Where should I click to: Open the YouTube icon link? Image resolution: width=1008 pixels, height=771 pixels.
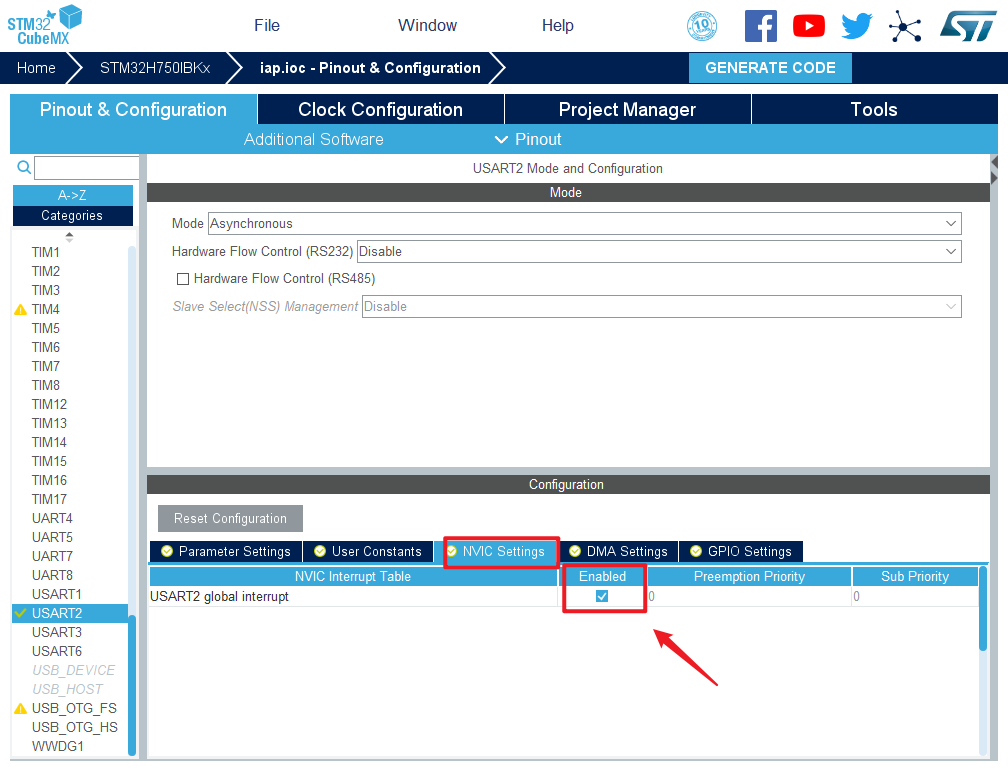click(x=808, y=26)
